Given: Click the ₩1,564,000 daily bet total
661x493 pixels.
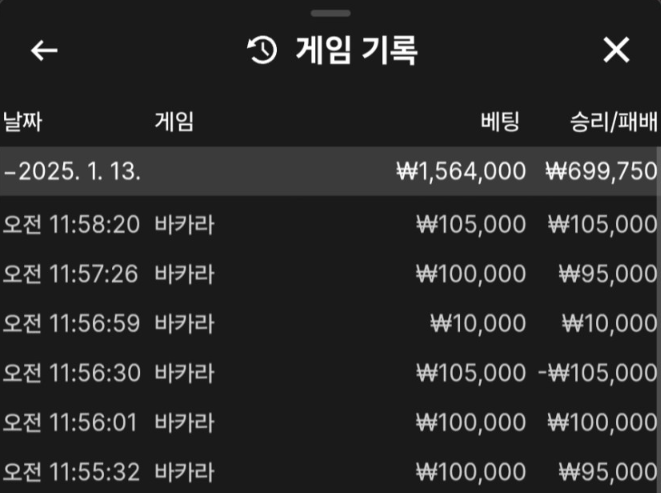Looking at the screenshot, I should 461,171.
